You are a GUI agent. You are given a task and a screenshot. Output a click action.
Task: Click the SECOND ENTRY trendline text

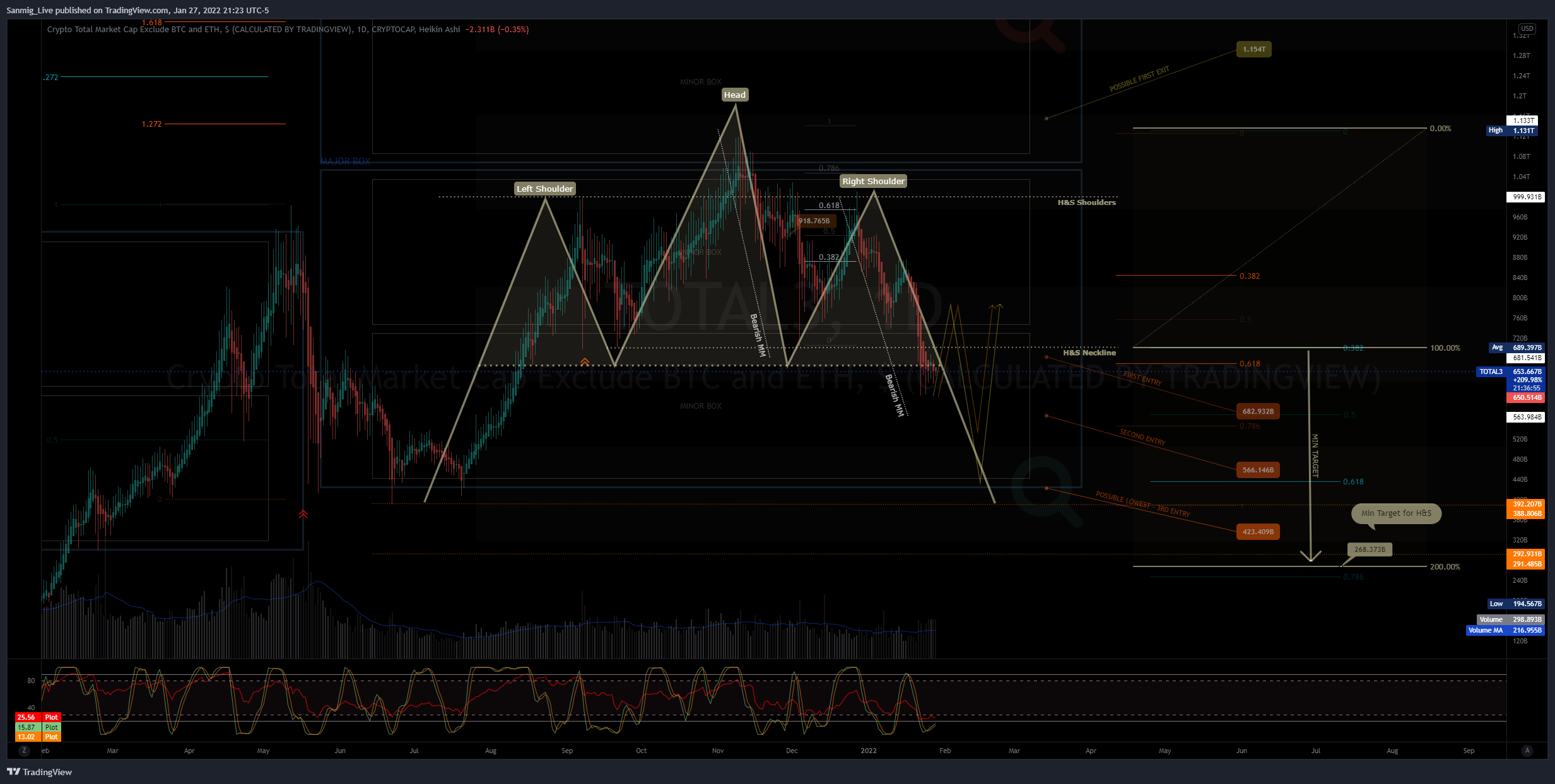[x=1142, y=437]
